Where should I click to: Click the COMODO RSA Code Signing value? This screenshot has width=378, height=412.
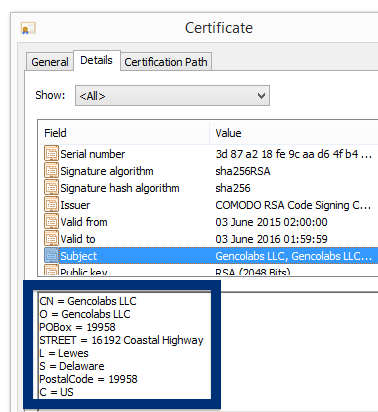click(x=293, y=205)
